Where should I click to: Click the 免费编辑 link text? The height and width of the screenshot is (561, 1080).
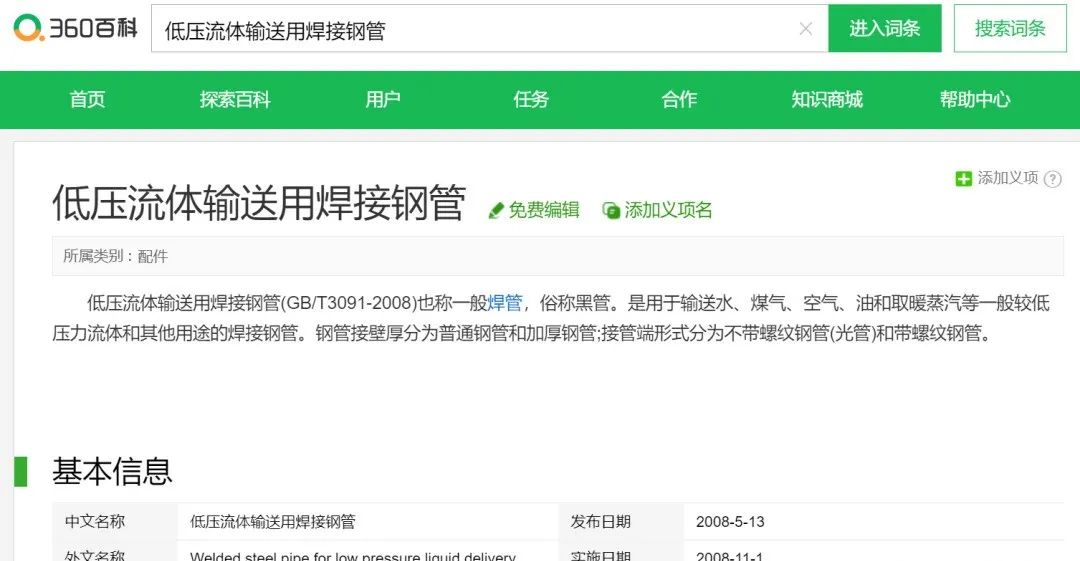pos(544,210)
